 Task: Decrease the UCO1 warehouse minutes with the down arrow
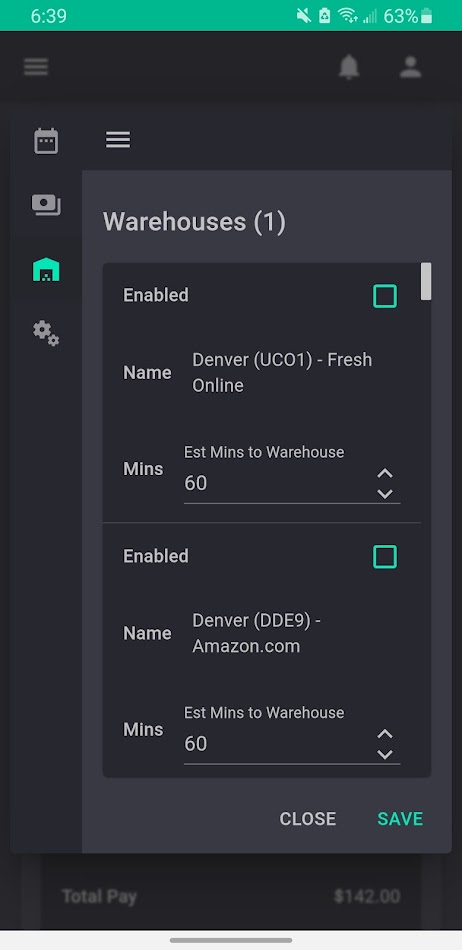click(385, 494)
